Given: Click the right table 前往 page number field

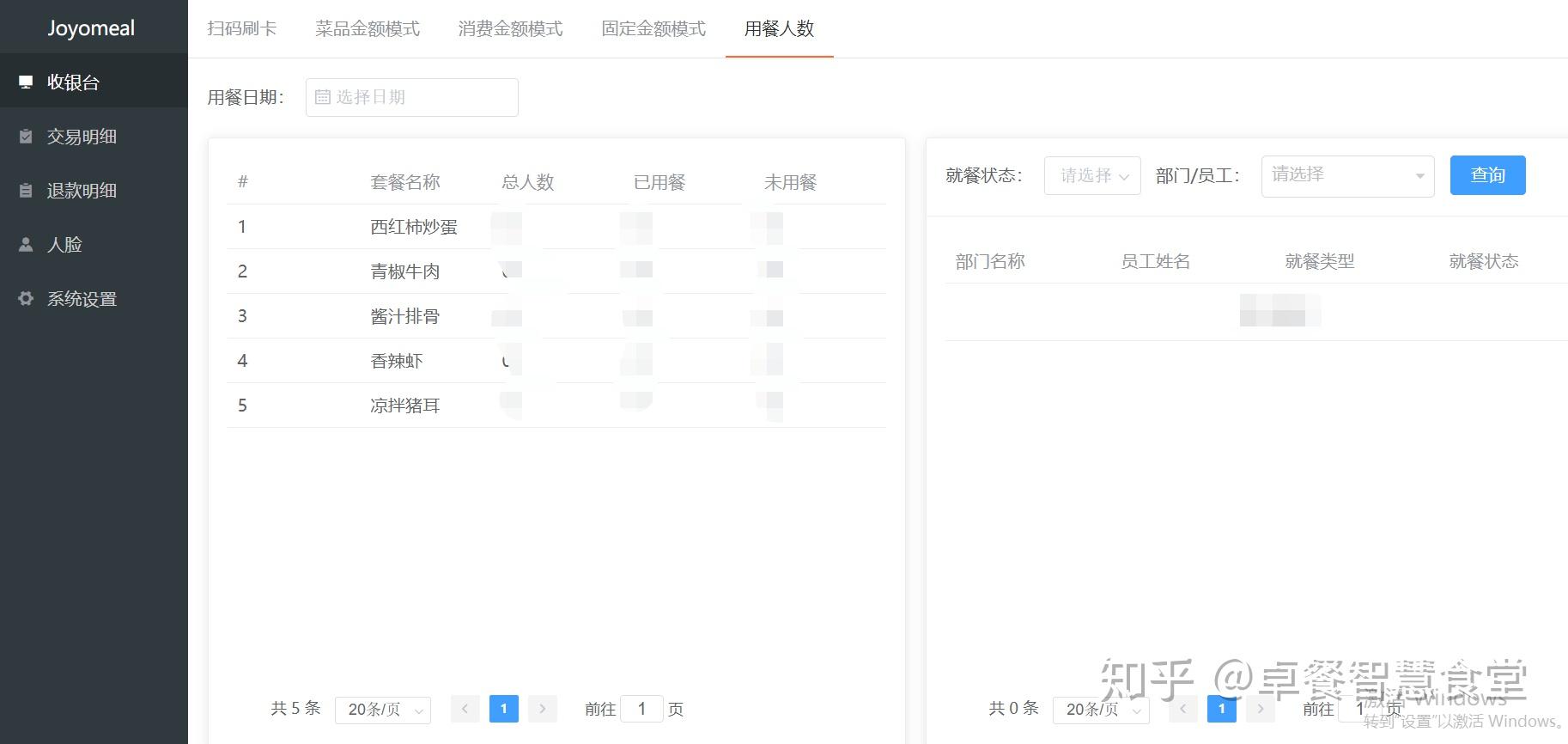Looking at the screenshot, I should [x=1359, y=709].
